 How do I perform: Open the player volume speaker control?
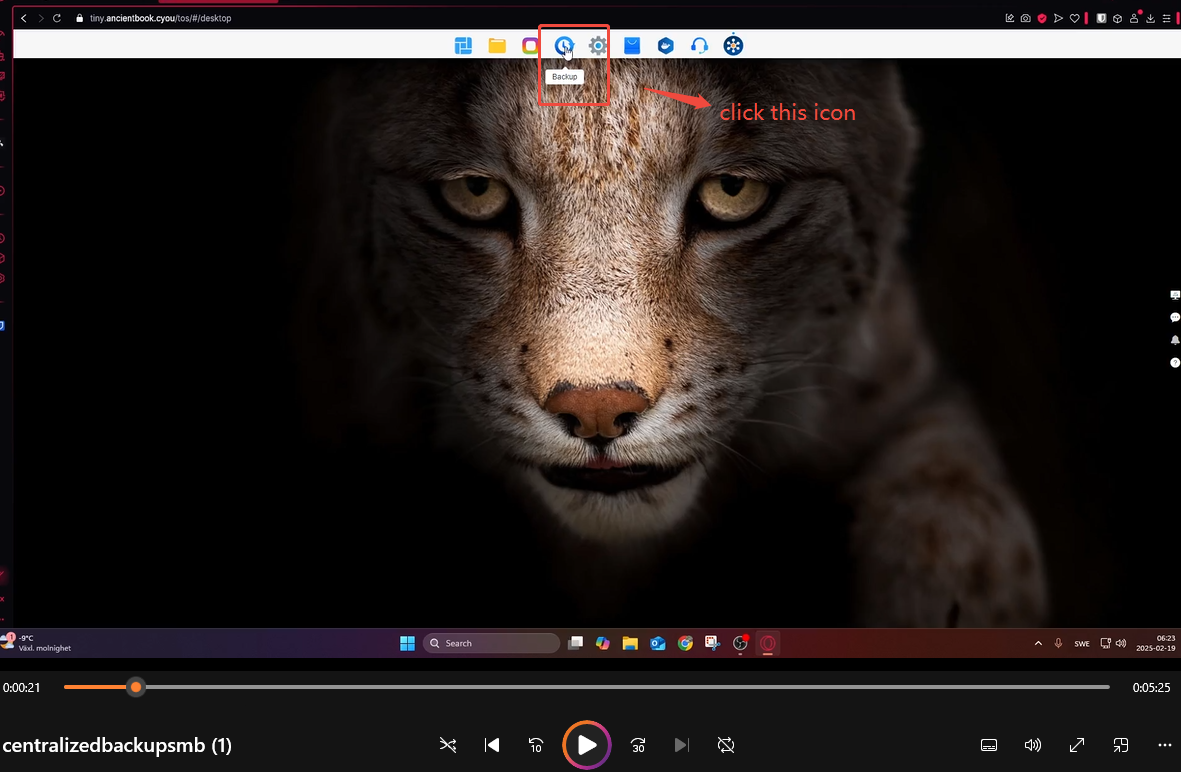(x=1033, y=745)
